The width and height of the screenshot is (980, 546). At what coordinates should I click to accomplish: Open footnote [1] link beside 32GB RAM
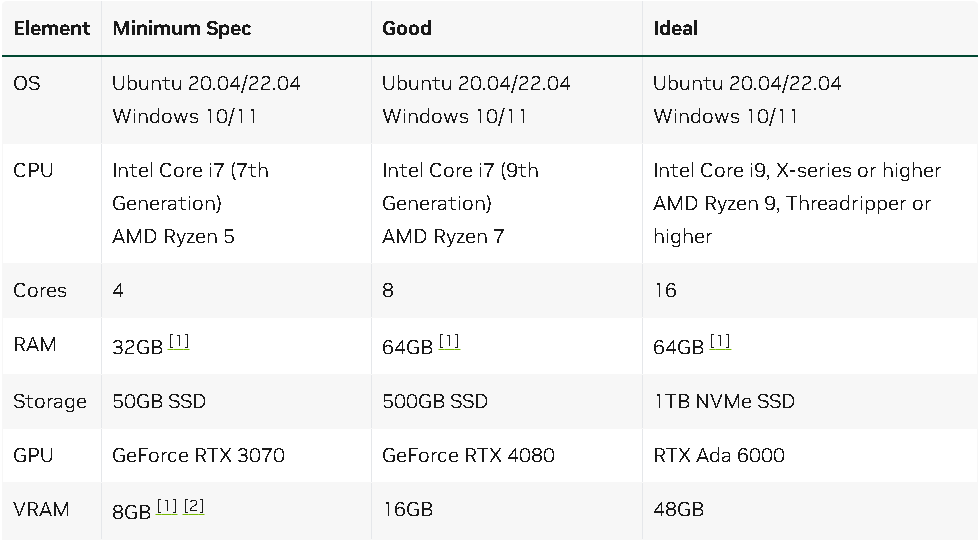tap(179, 342)
